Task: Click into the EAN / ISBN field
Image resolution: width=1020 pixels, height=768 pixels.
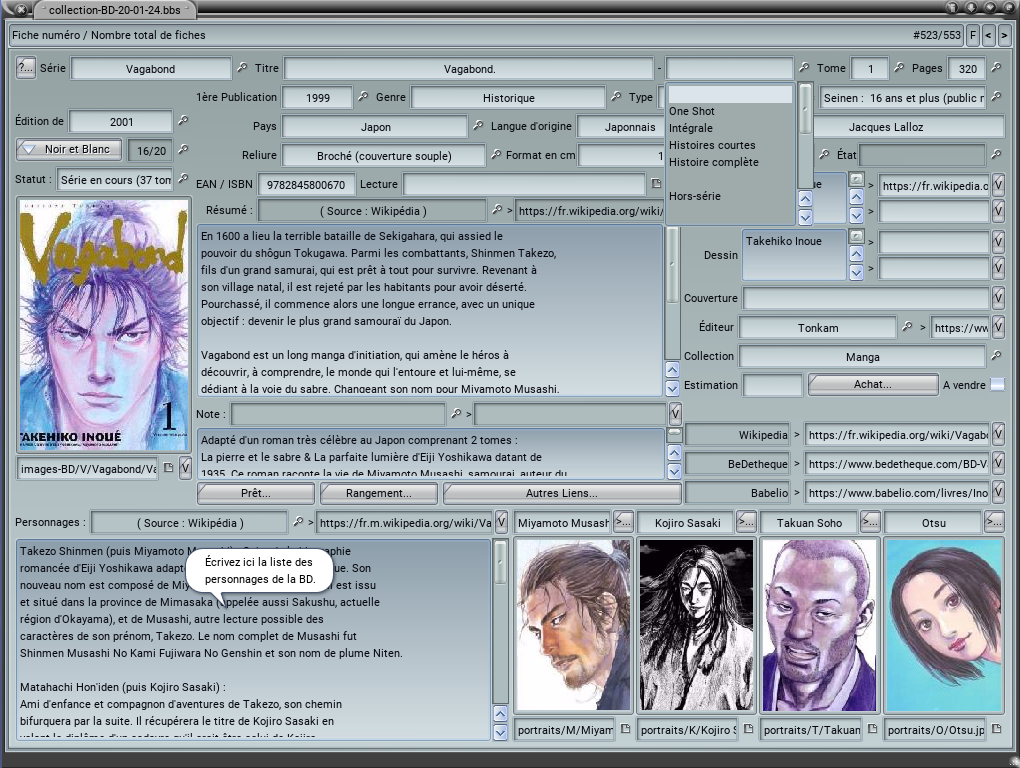Action: tap(306, 185)
